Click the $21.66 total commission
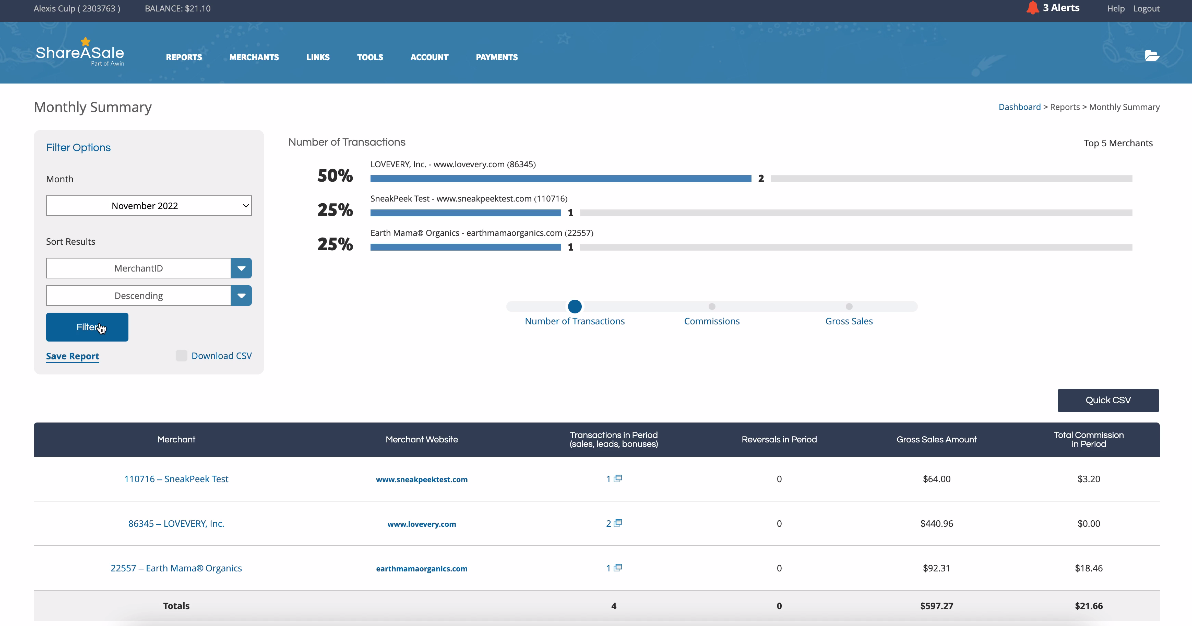This screenshot has width=1192, height=626. coord(1089,606)
